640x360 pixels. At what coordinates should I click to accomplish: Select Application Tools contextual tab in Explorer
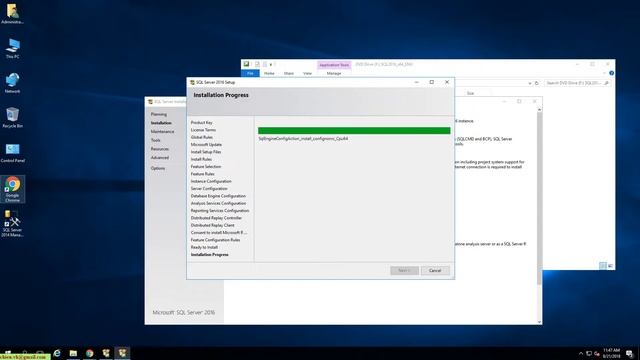[334, 65]
